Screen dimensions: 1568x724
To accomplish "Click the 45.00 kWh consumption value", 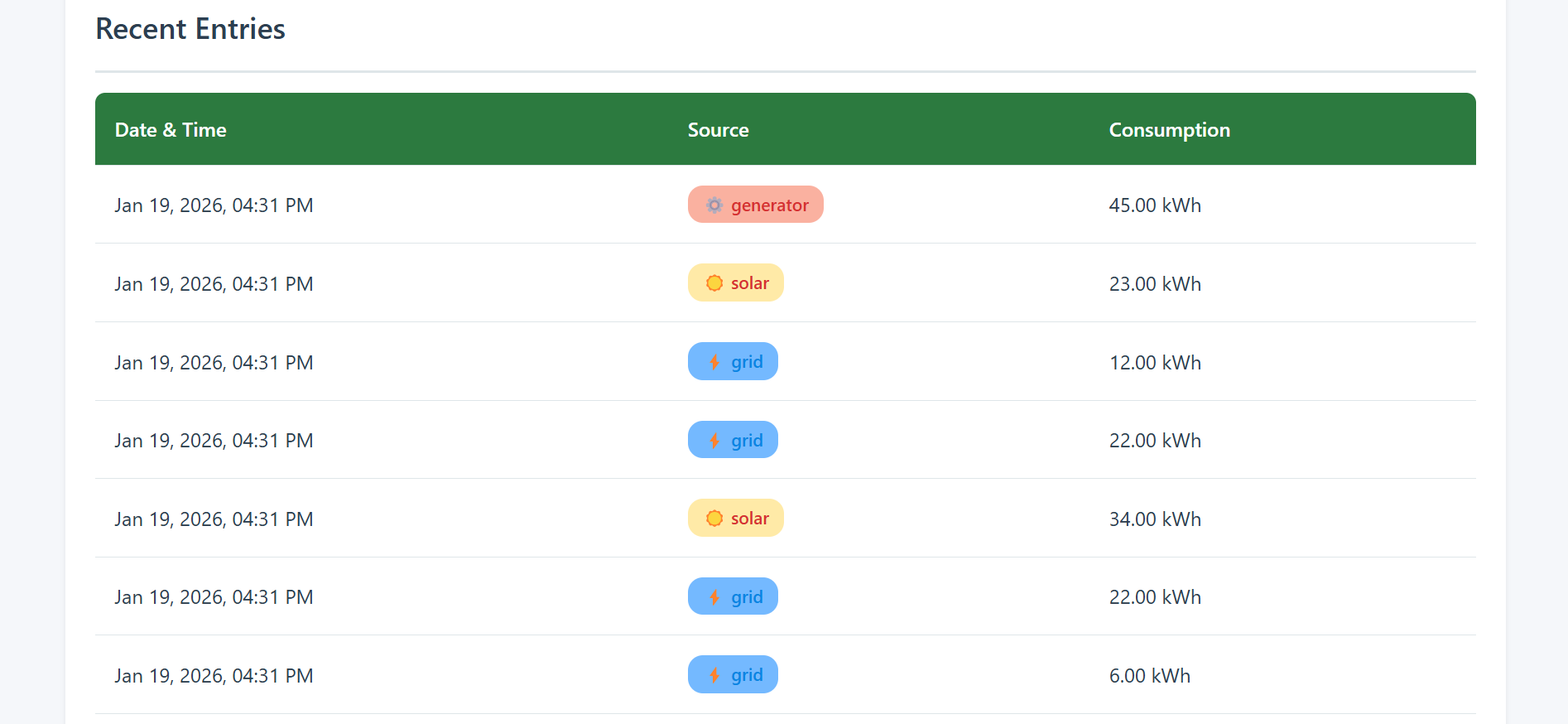I will coord(1155,205).
